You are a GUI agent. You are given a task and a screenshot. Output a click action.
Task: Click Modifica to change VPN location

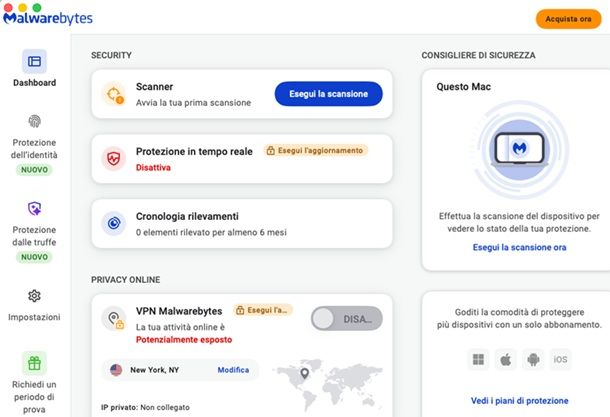[x=233, y=370]
